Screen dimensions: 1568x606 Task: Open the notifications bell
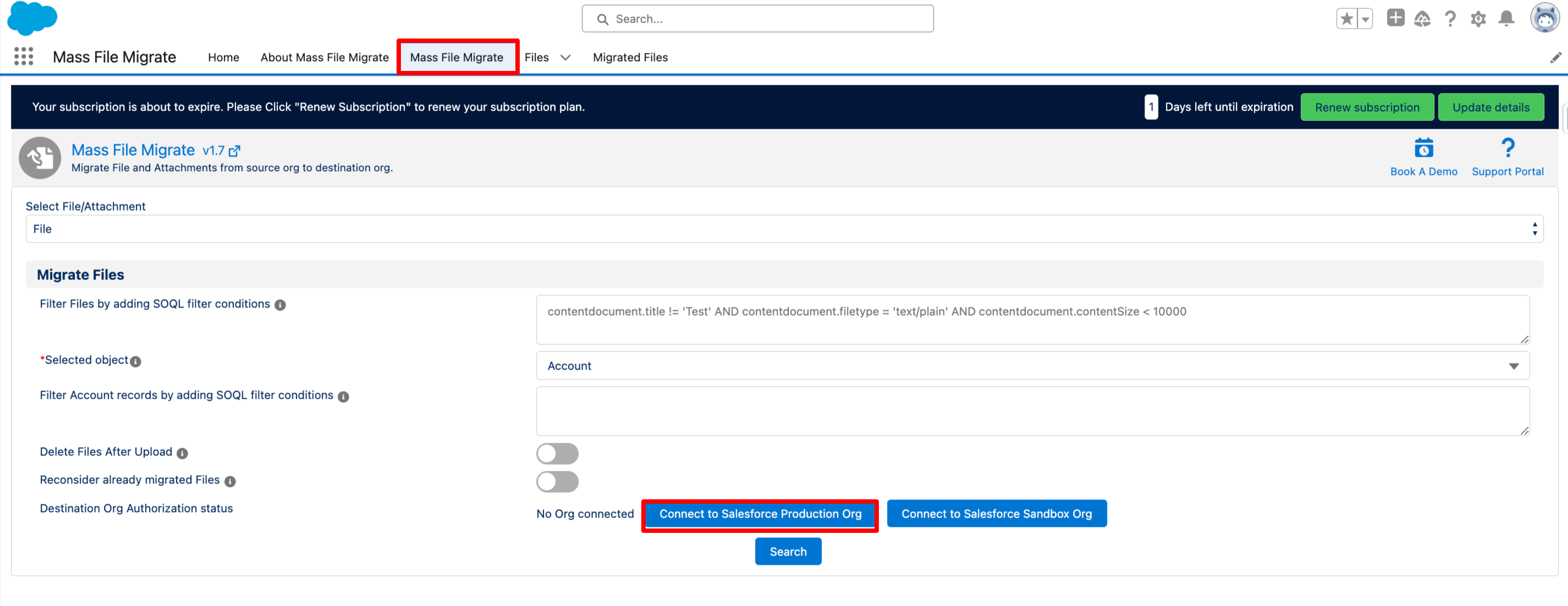tap(1506, 19)
